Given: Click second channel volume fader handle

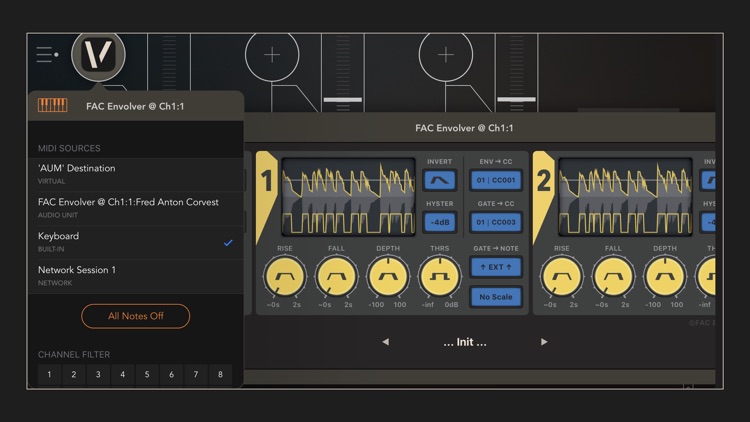Looking at the screenshot, I should [x=342, y=100].
